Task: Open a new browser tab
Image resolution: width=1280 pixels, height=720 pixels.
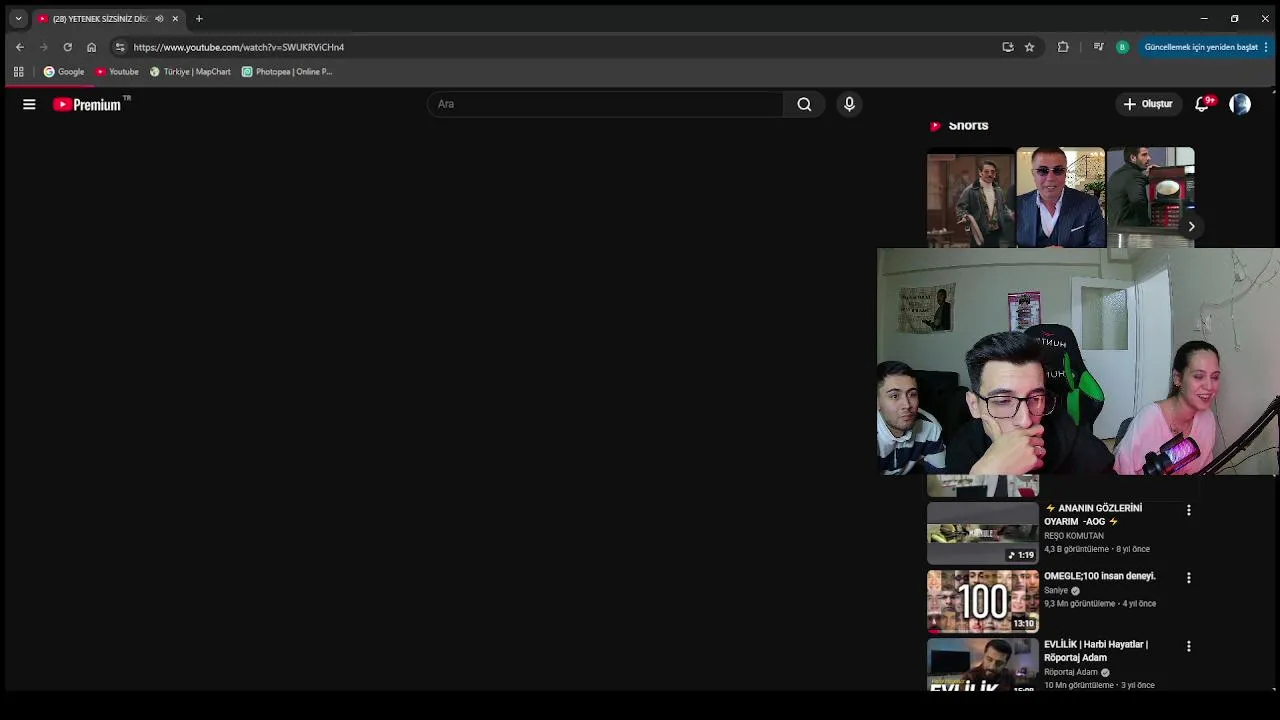Action: point(199,19)
